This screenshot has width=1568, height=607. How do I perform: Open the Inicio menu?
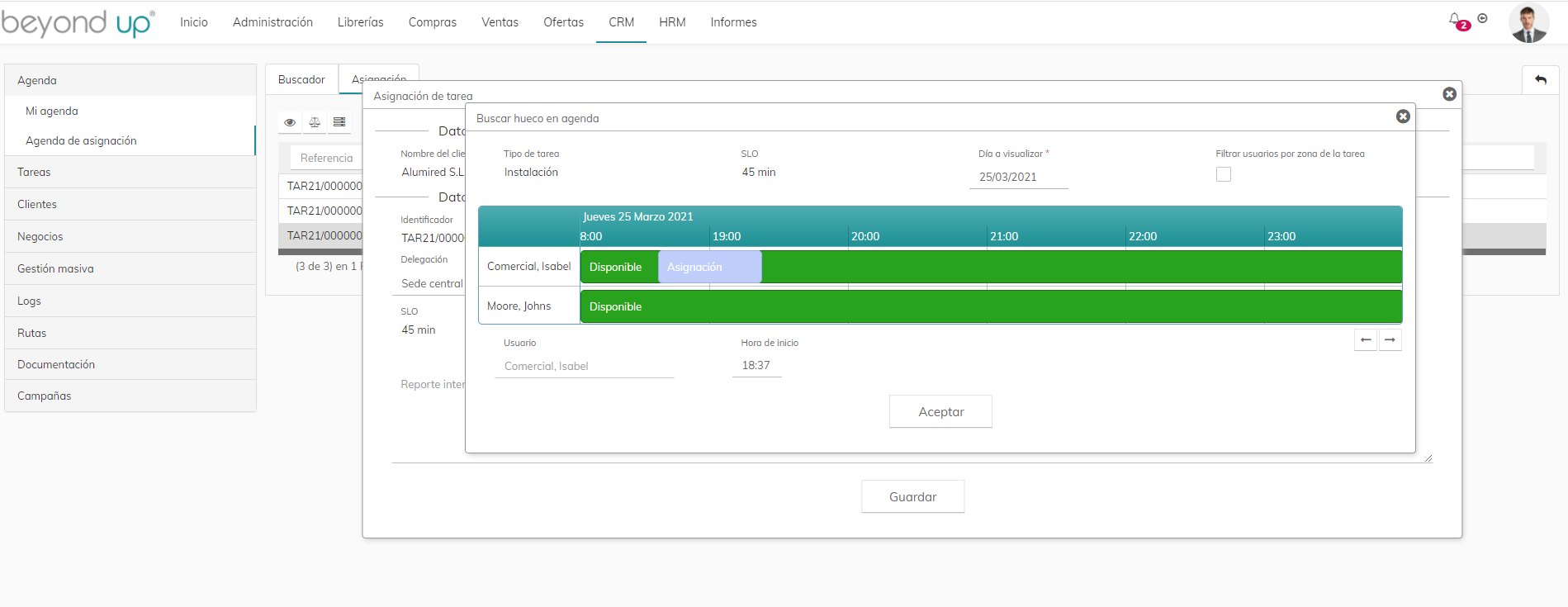tap(194, 22)
